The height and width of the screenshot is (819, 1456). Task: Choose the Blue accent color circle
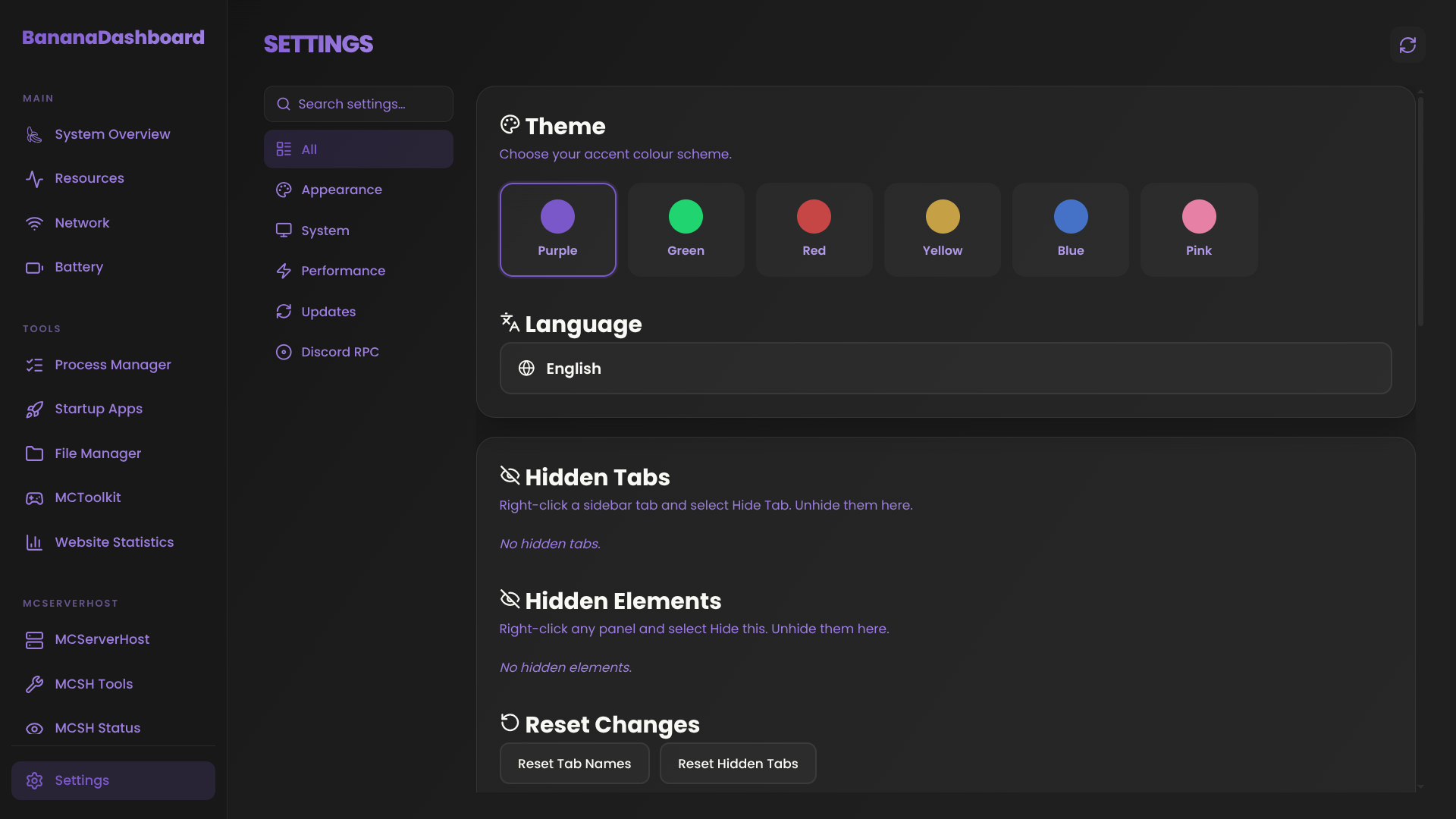1071,217
